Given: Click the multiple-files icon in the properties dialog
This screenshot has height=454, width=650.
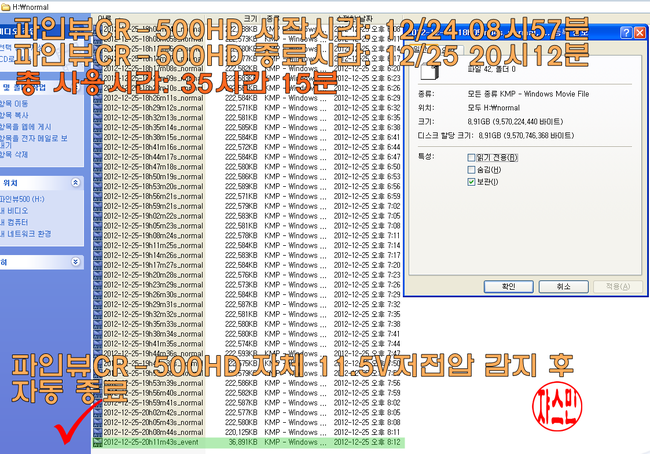Looking at the screenshot, I should (x=430, y=71).
